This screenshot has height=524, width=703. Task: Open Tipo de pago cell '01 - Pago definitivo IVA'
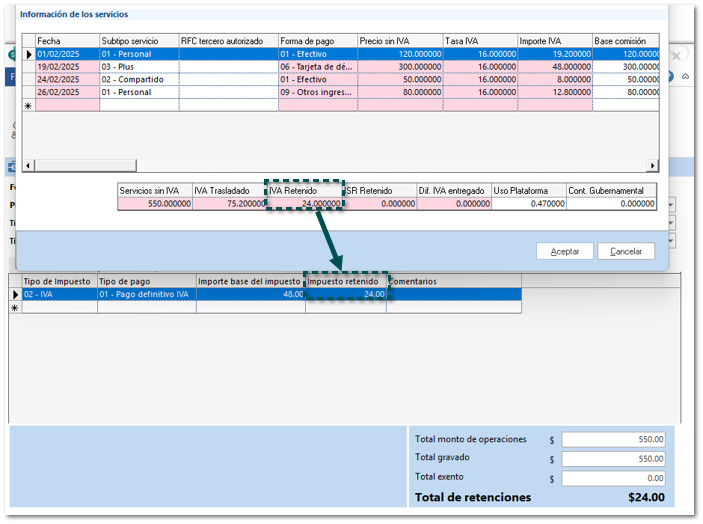[x=146, y=295]
